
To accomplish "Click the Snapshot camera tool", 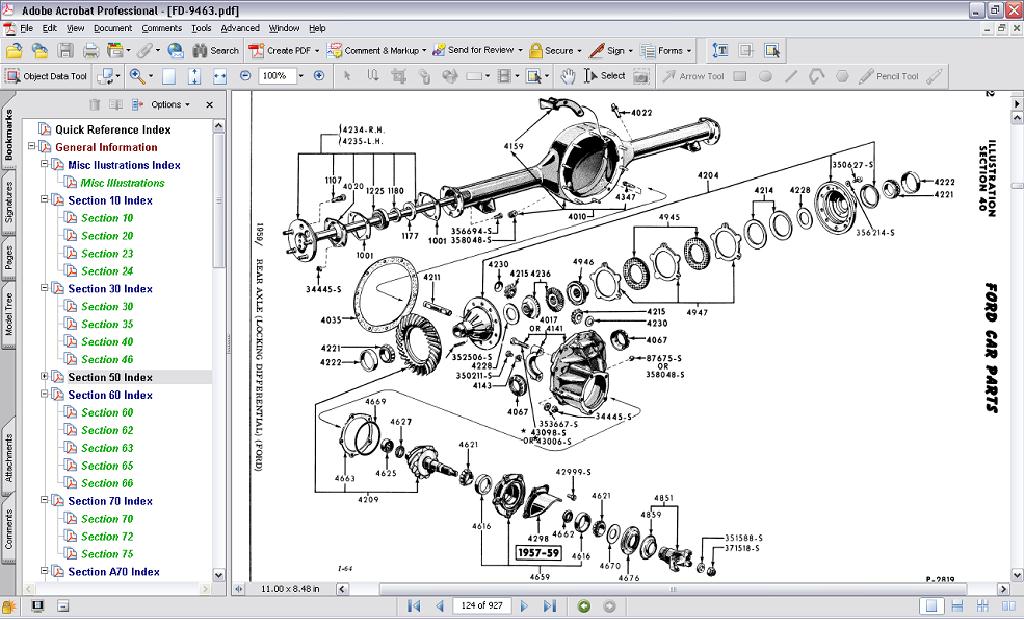I will tap(641, 76).
